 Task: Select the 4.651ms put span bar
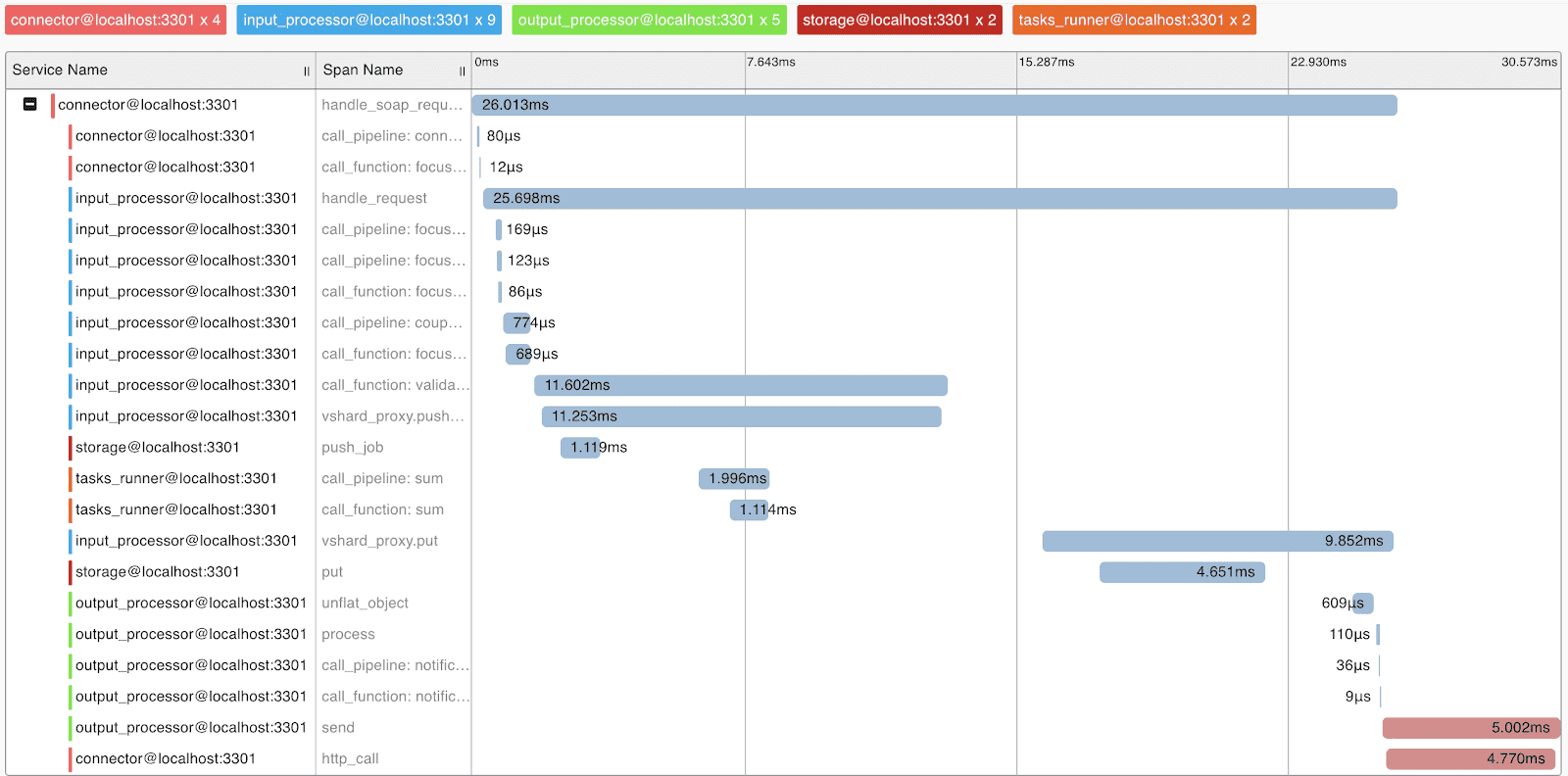(x=1182, y=572)
